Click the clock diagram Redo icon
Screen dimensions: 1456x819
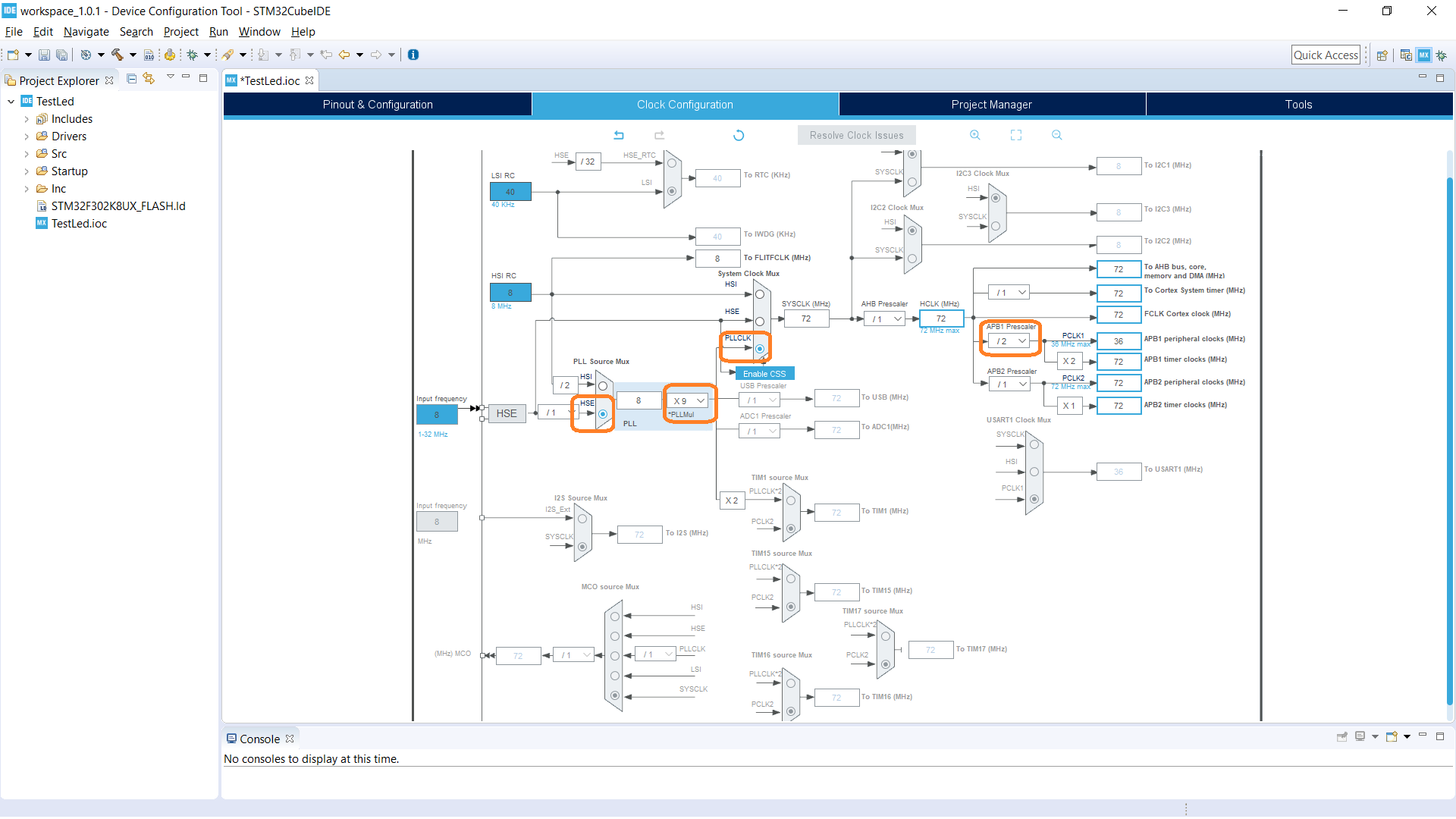(659, 135)
